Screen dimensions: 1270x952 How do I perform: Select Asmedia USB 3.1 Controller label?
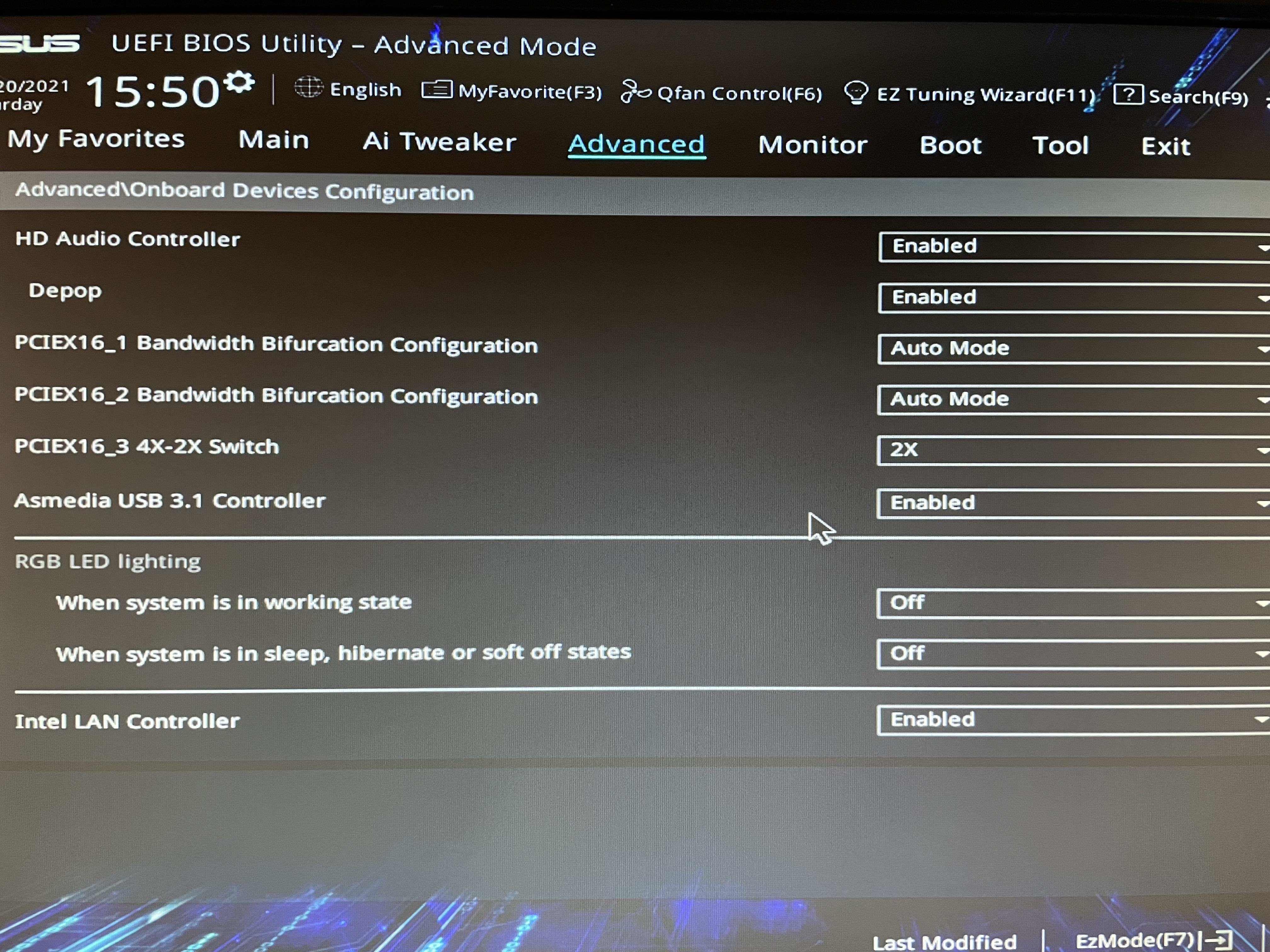point(170,500)
